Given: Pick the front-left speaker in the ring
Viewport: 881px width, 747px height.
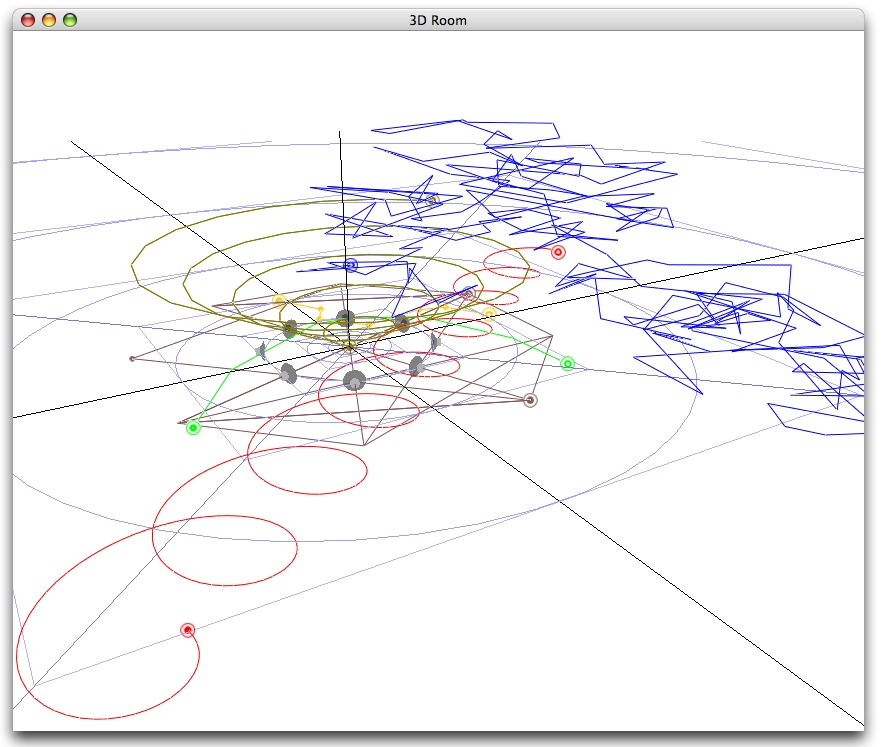Looking at the screenshot, I should 288,374.
